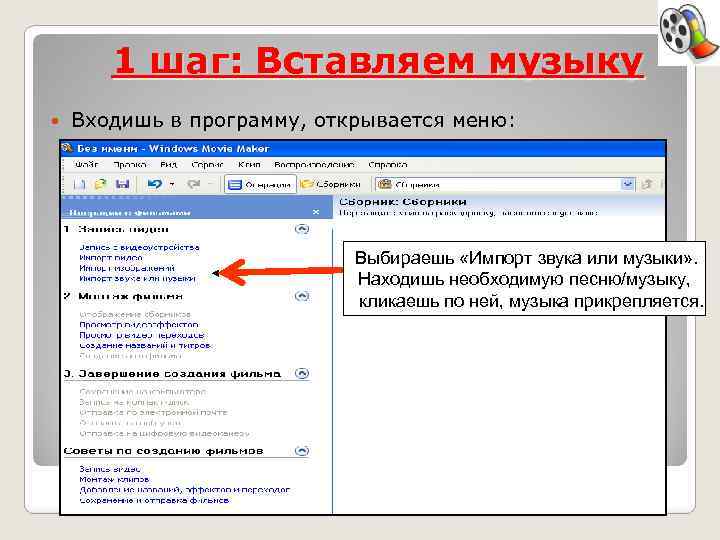Open the Справка menu
720x540 pixels.
388,164
